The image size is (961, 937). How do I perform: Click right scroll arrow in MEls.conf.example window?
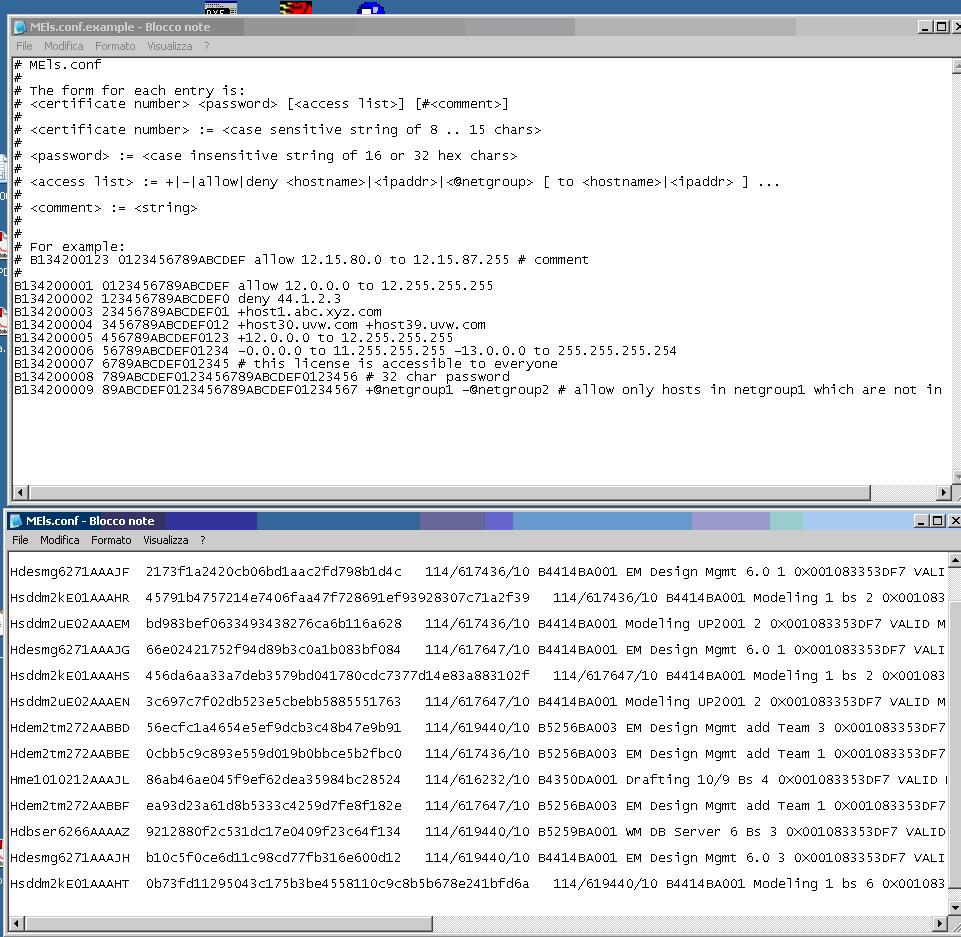(x=944, y=492)
